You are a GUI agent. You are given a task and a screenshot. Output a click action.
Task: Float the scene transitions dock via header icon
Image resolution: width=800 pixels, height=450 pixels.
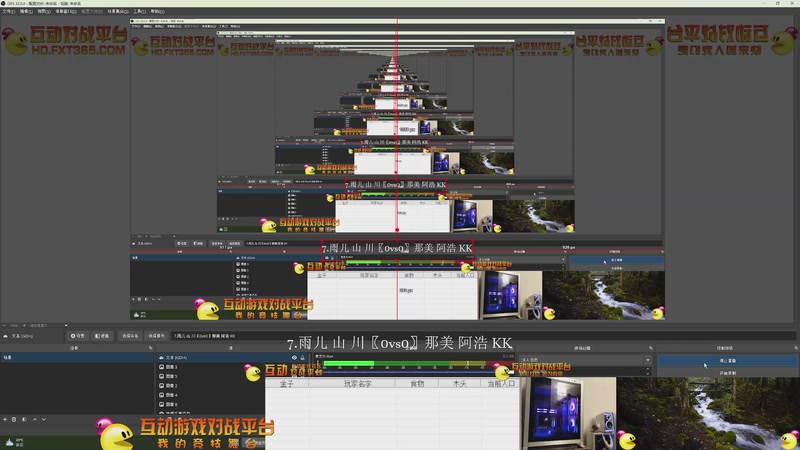[651, 348]
